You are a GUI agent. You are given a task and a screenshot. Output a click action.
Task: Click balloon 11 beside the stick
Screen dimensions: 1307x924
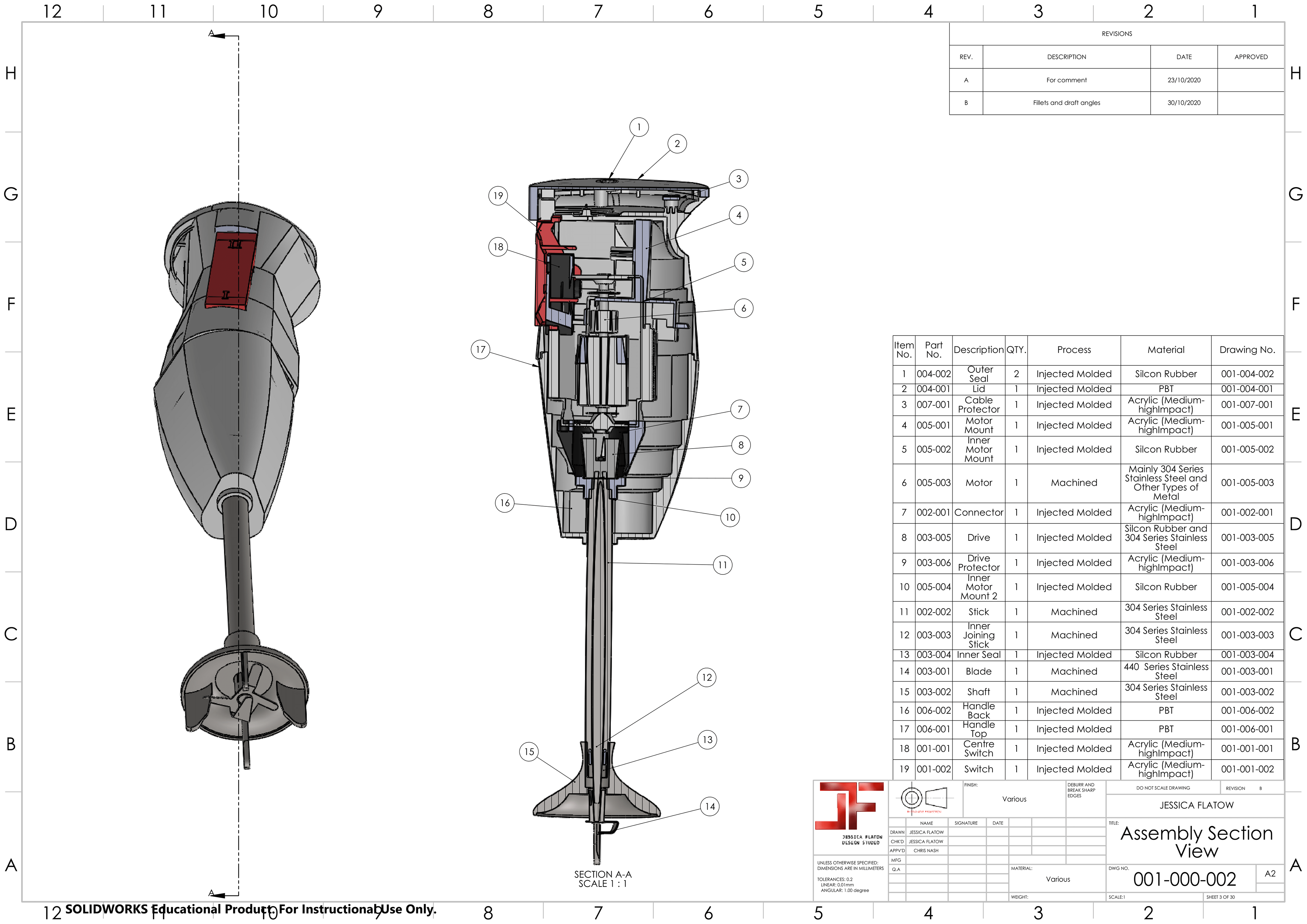pos(722,565)
